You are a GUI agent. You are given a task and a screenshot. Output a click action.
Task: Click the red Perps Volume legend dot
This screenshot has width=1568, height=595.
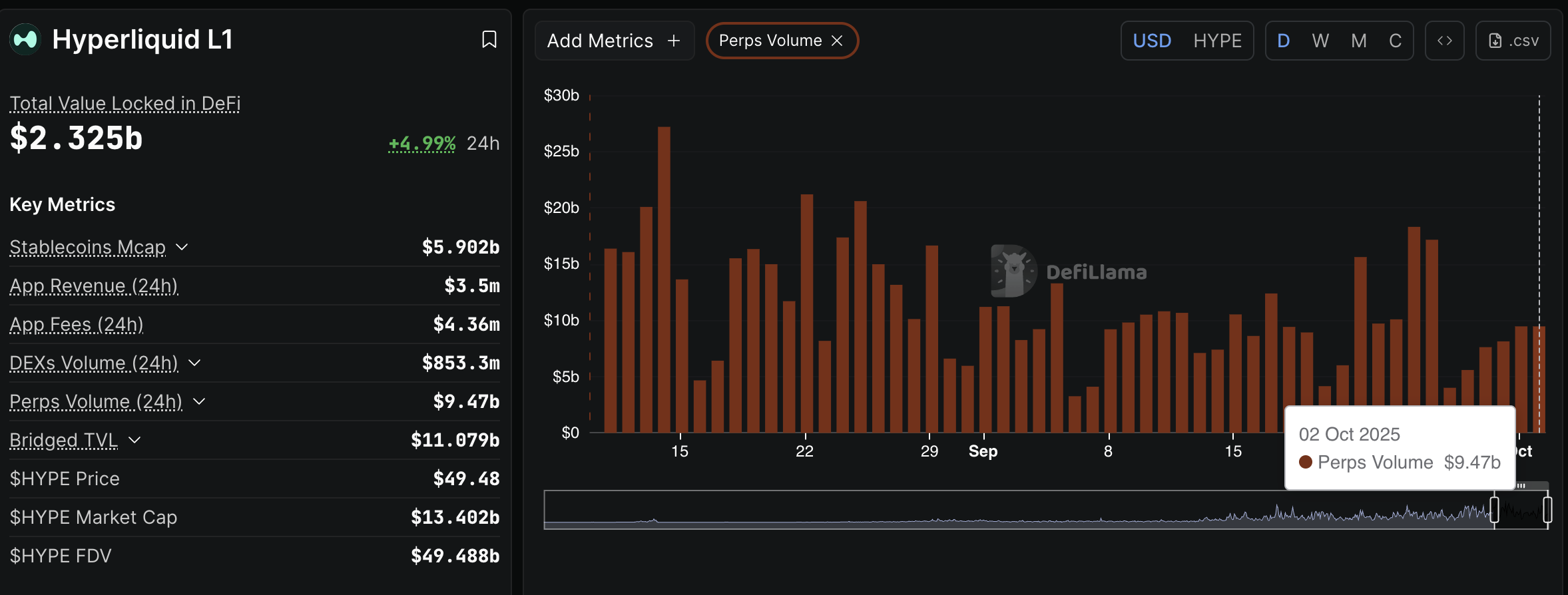point(1305,462)
